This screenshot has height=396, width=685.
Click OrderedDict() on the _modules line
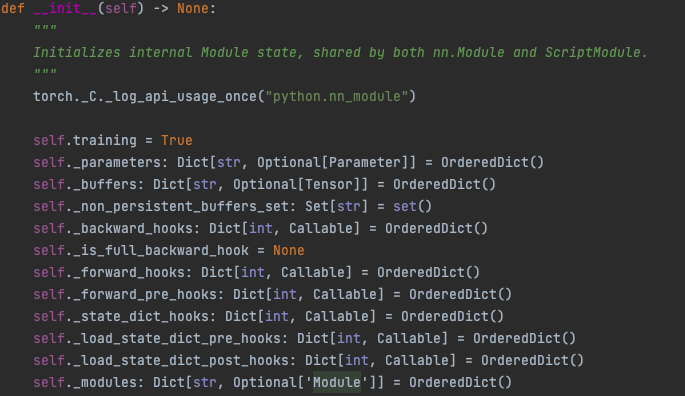pos(460,382)
